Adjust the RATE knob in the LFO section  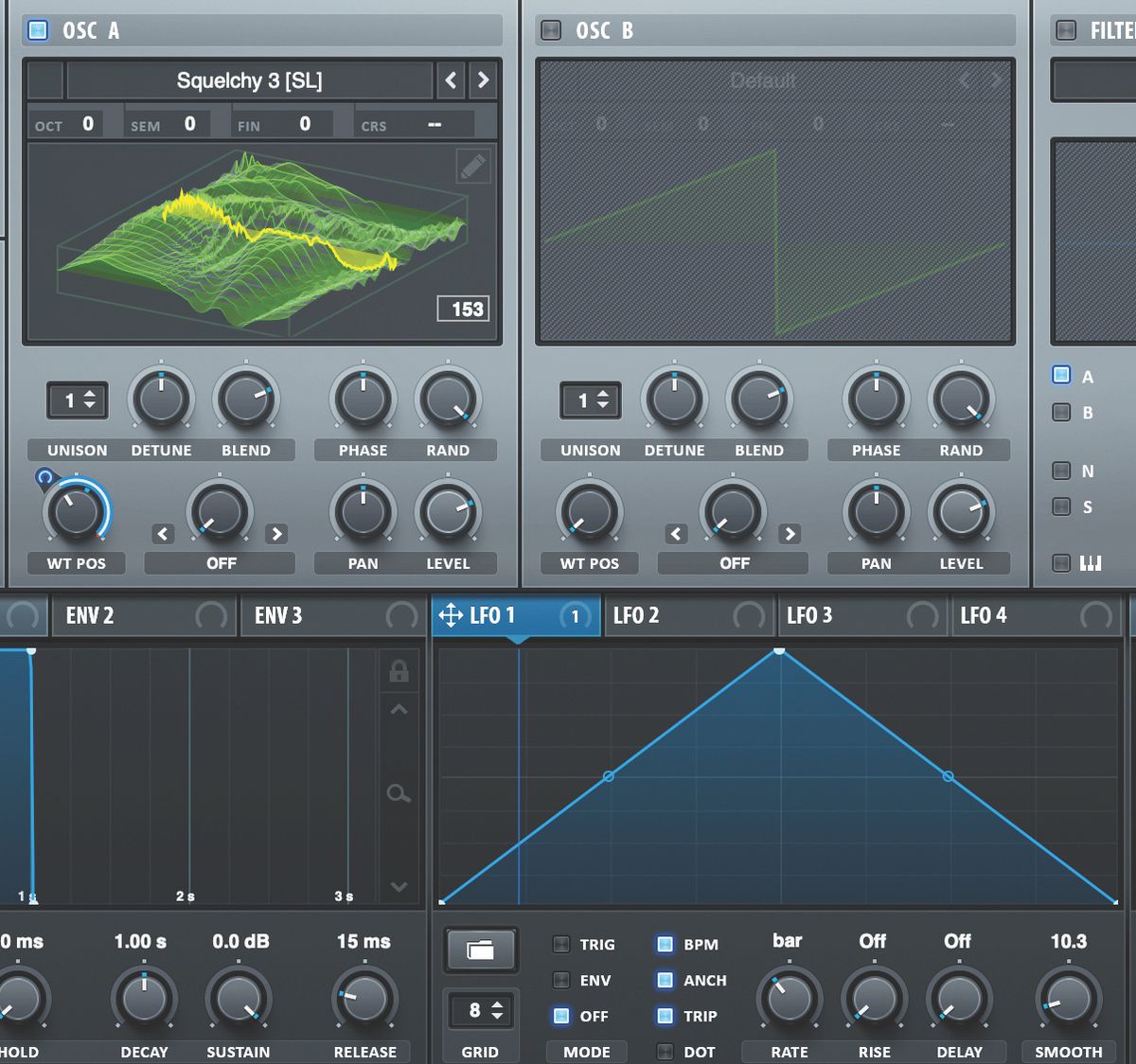coord(790,997)
